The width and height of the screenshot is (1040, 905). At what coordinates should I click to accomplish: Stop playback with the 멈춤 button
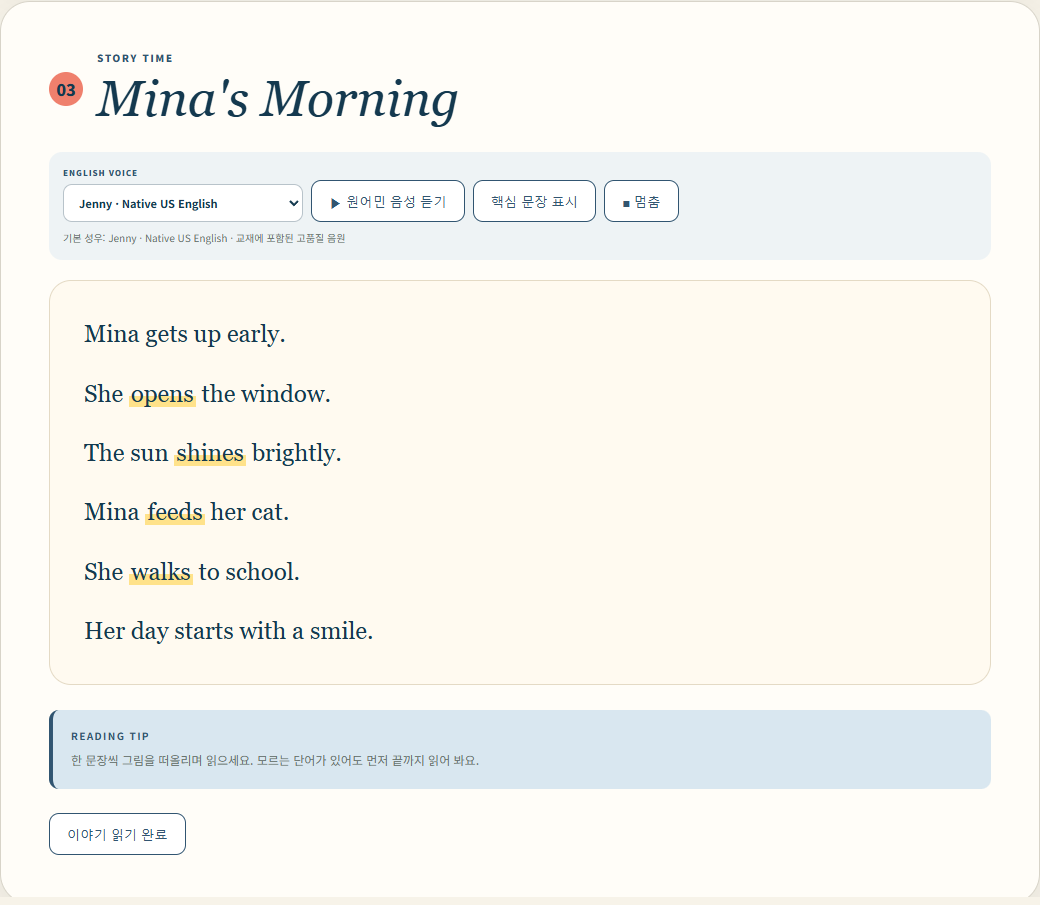pos(641,201)
